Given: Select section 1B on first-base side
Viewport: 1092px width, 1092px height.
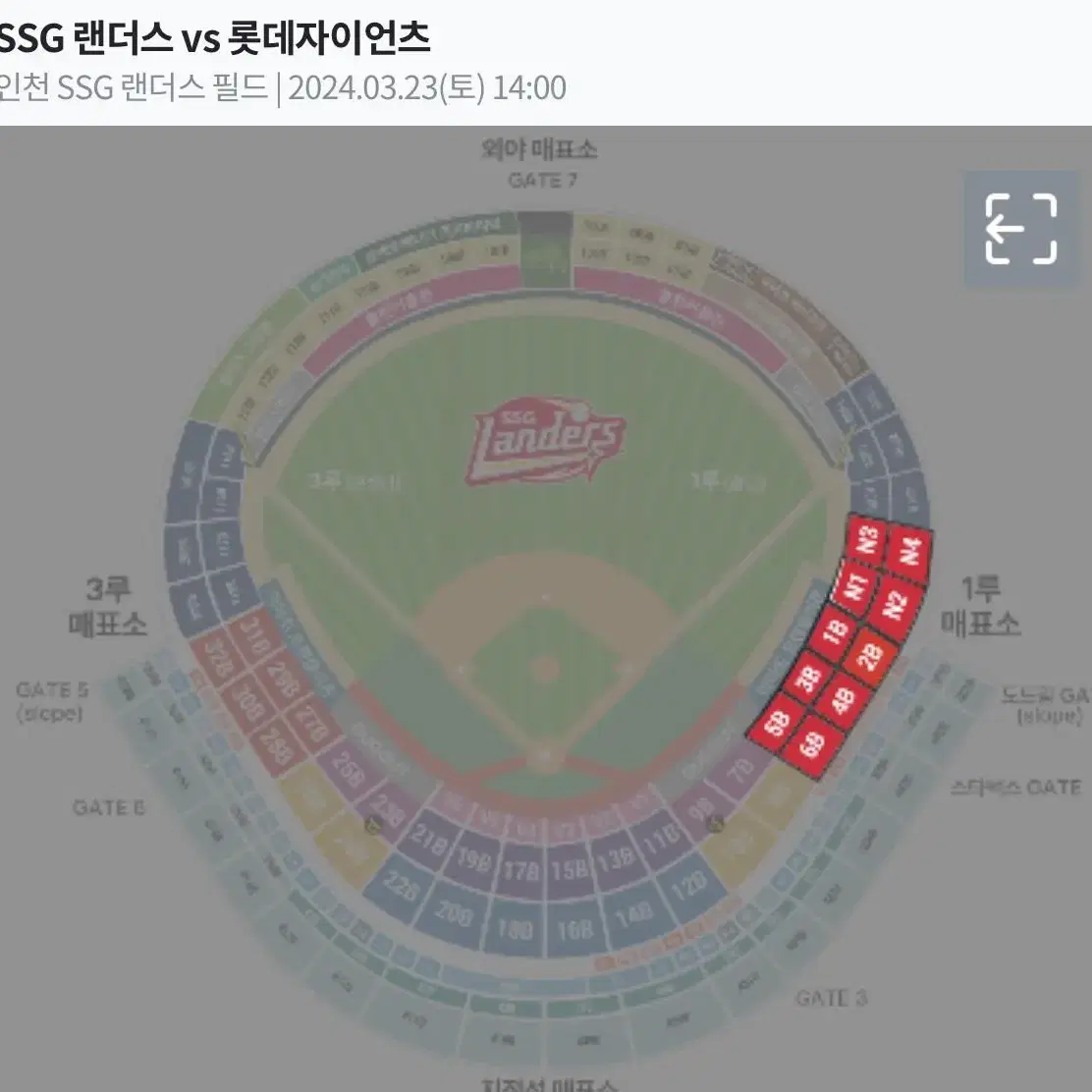Looking at the screenshot, I should tap(835, 631).
